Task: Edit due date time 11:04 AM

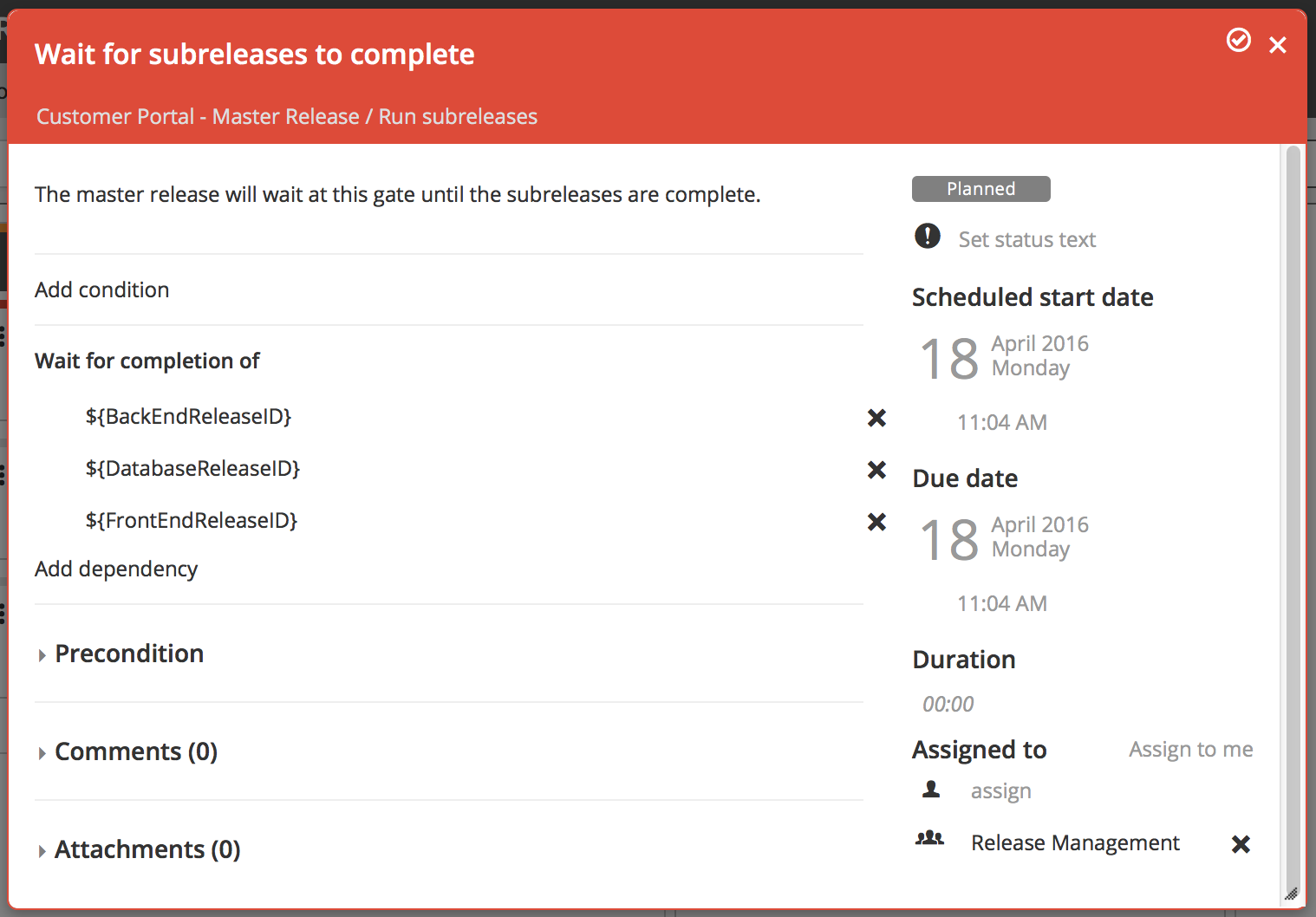Action: (1002, 603)
